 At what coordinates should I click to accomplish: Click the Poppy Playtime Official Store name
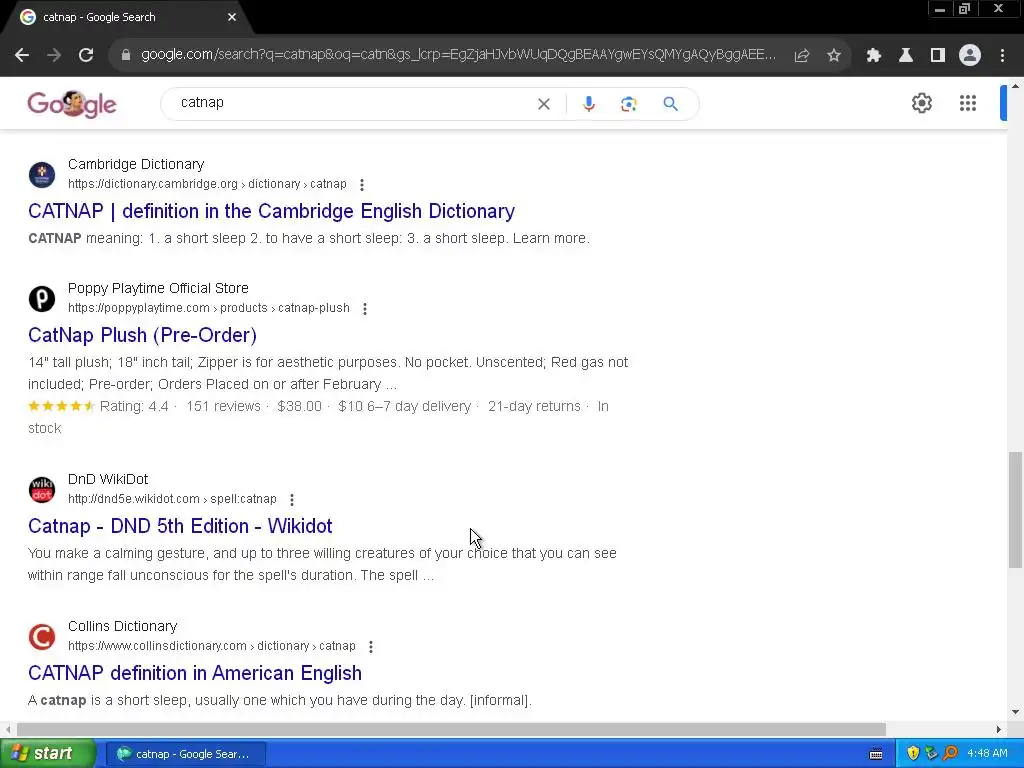(158, 288)
